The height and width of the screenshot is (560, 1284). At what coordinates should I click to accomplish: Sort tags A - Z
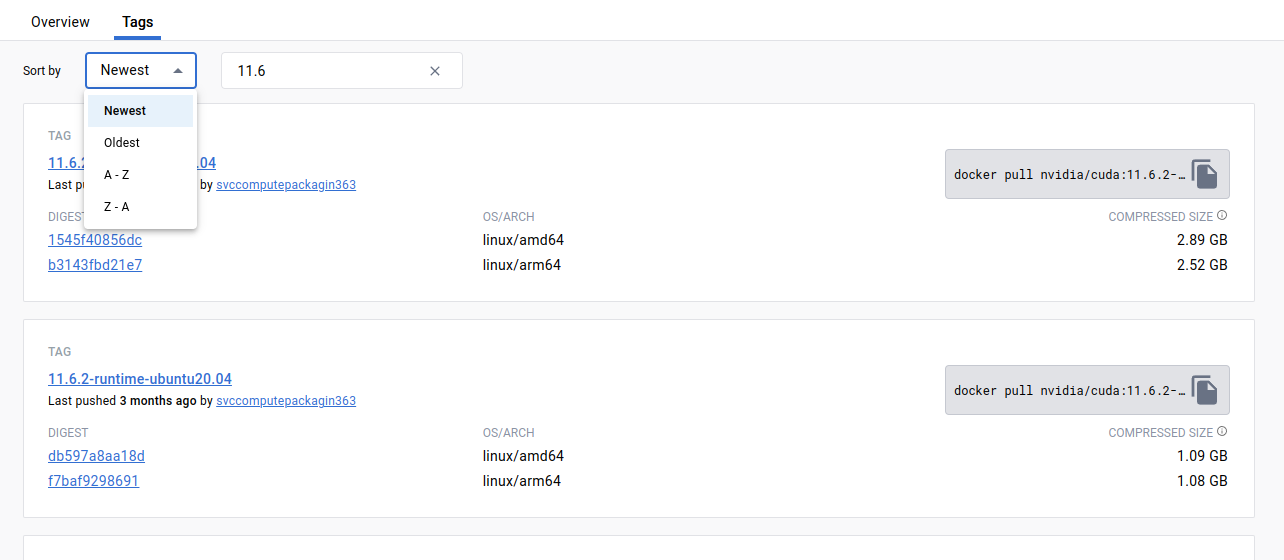tap(117, 175)
